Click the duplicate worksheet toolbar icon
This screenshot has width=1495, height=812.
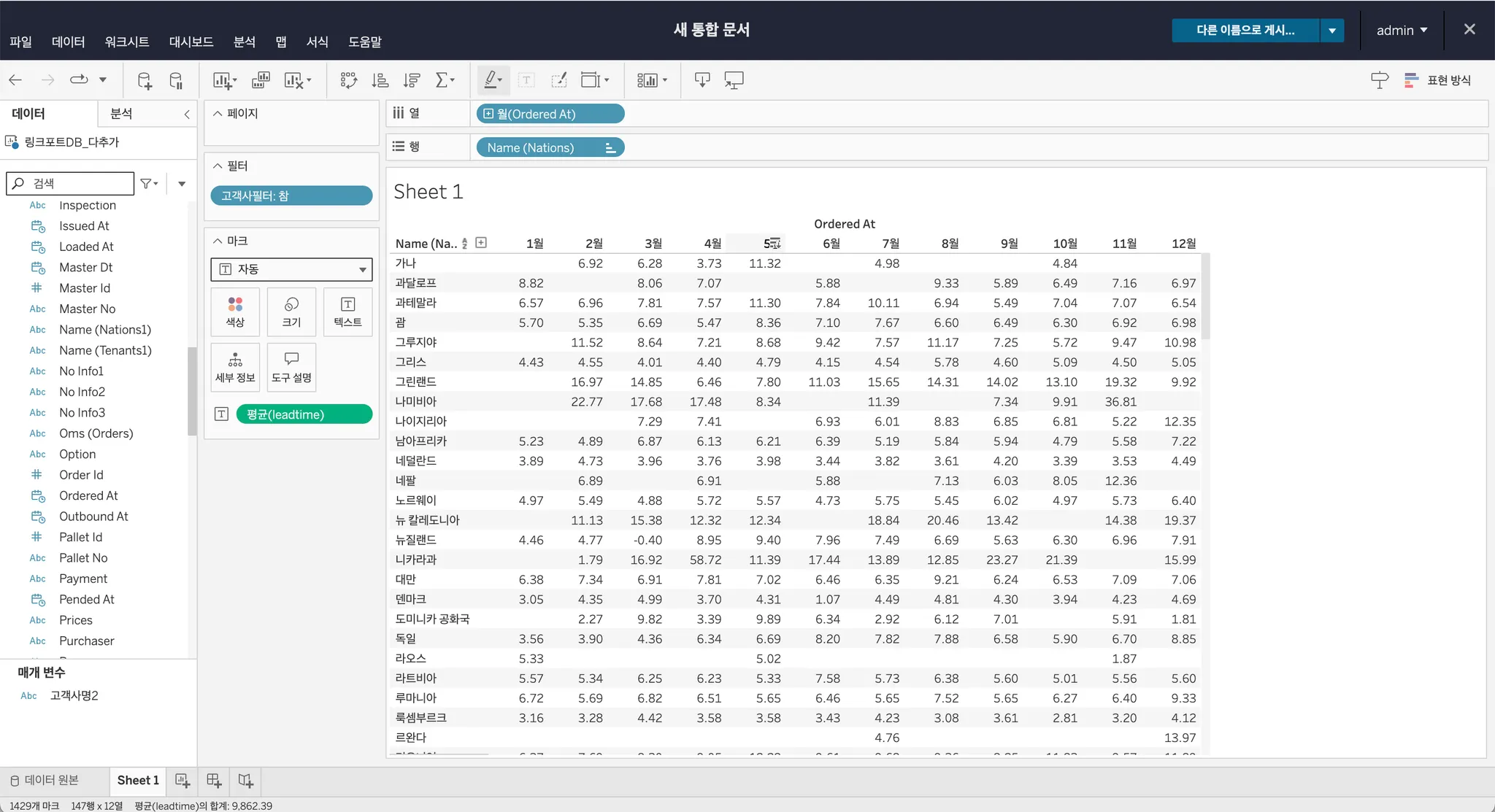[261, 80]
